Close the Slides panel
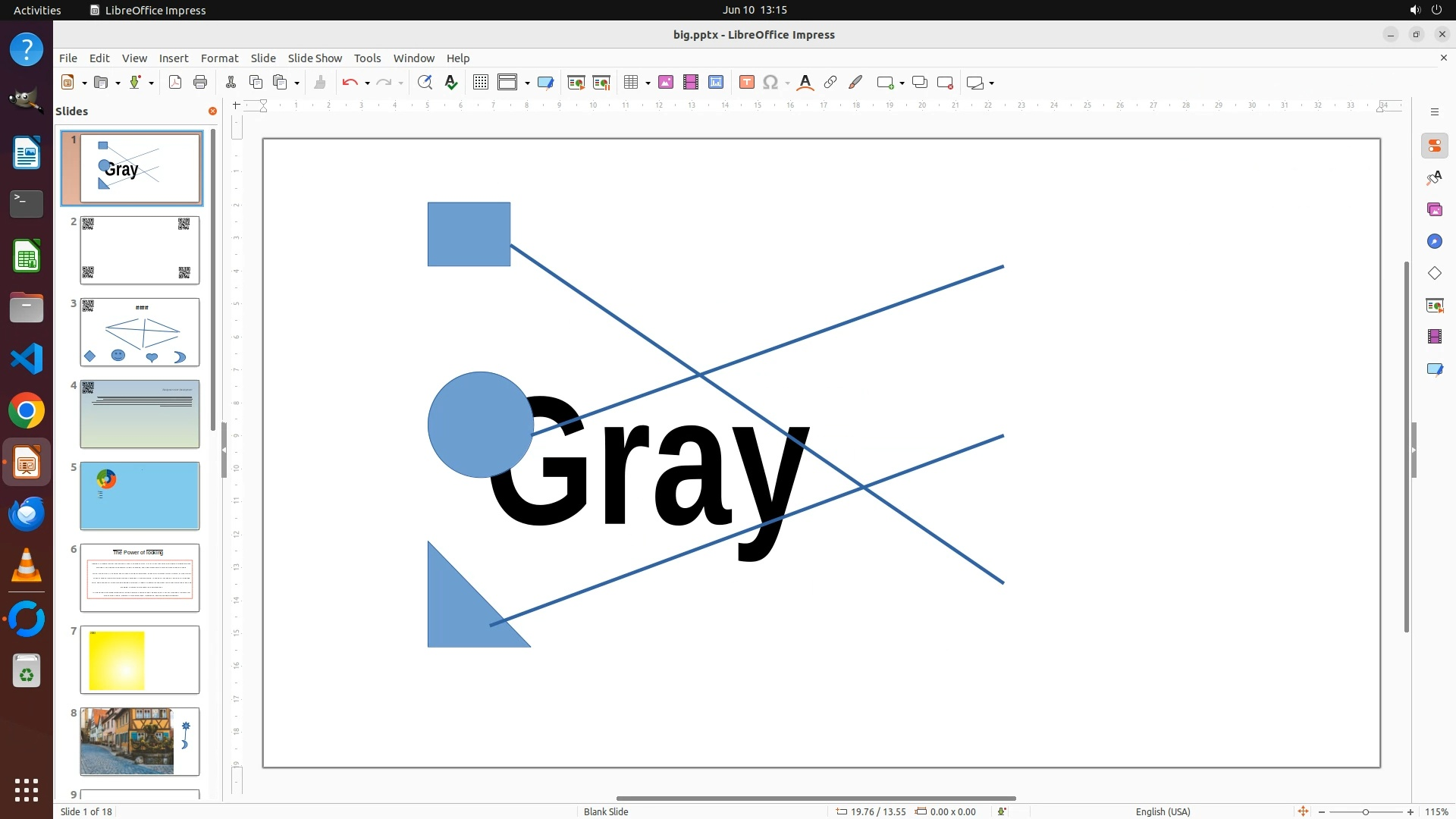This screenshot has height=819, width=1456. [212, 111]
